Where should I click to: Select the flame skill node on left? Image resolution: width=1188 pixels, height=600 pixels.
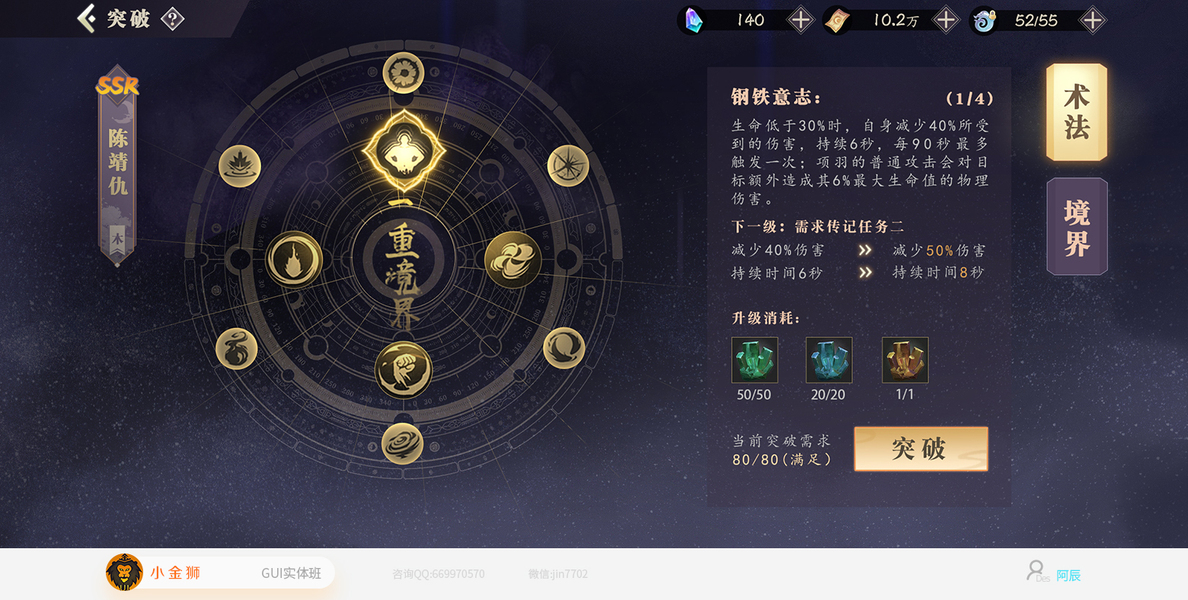point(294,259)
